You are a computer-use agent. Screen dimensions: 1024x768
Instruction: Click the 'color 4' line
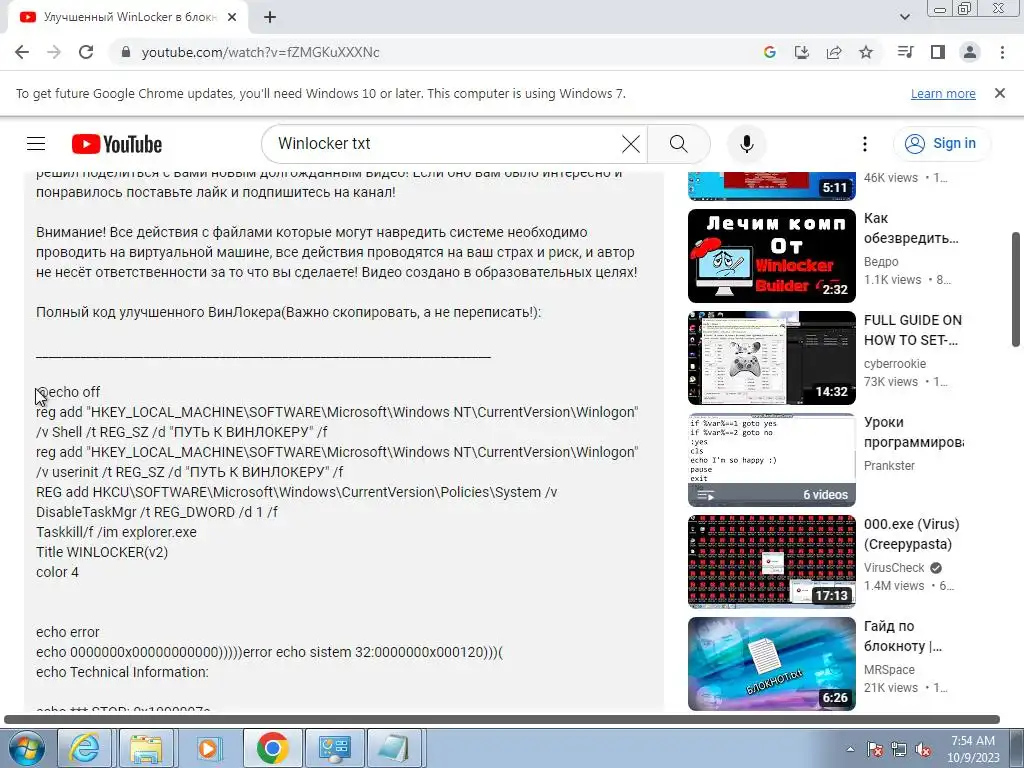click(57, 572)
